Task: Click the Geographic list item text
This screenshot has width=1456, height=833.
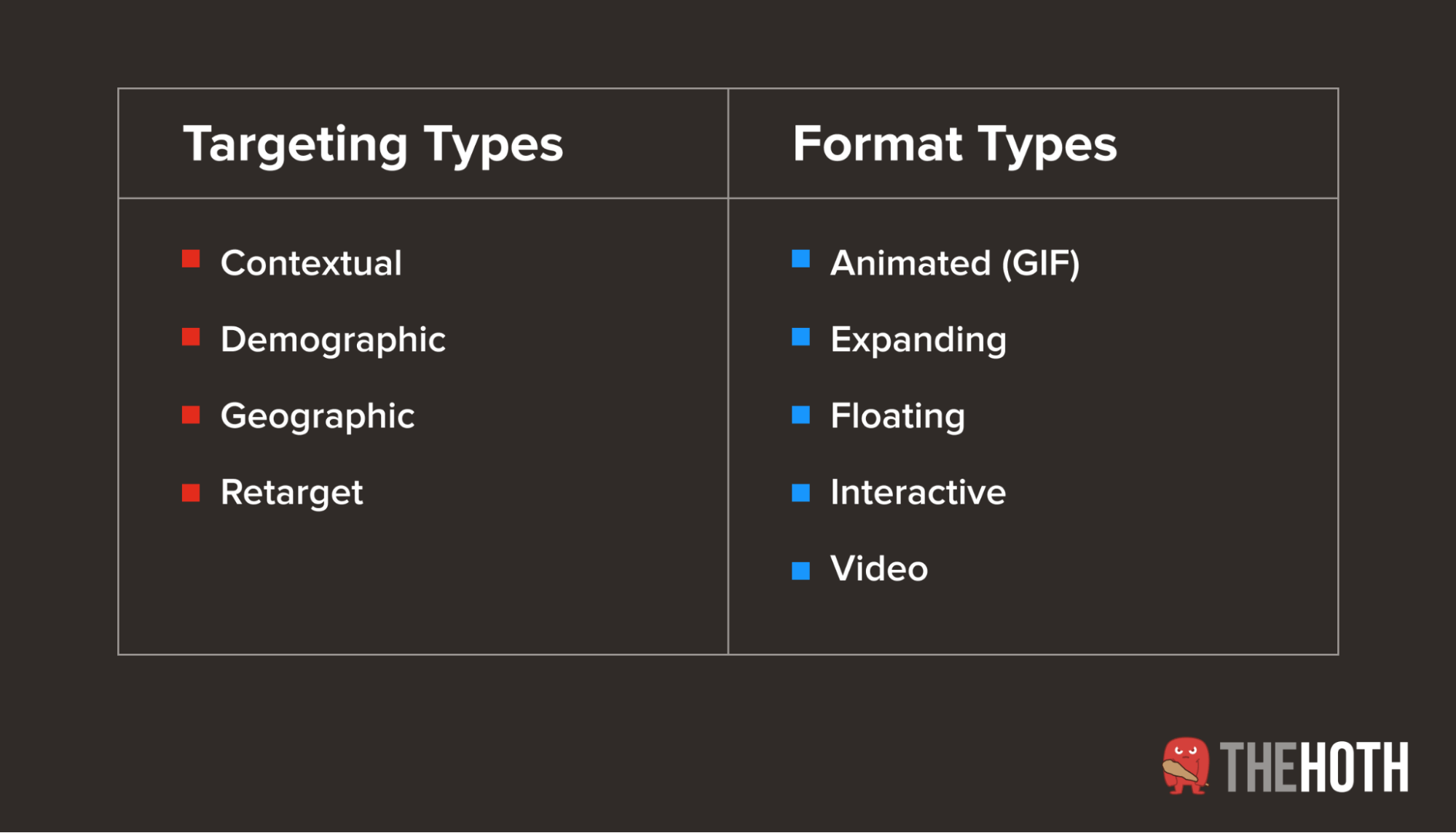Action: coord(318,418)
